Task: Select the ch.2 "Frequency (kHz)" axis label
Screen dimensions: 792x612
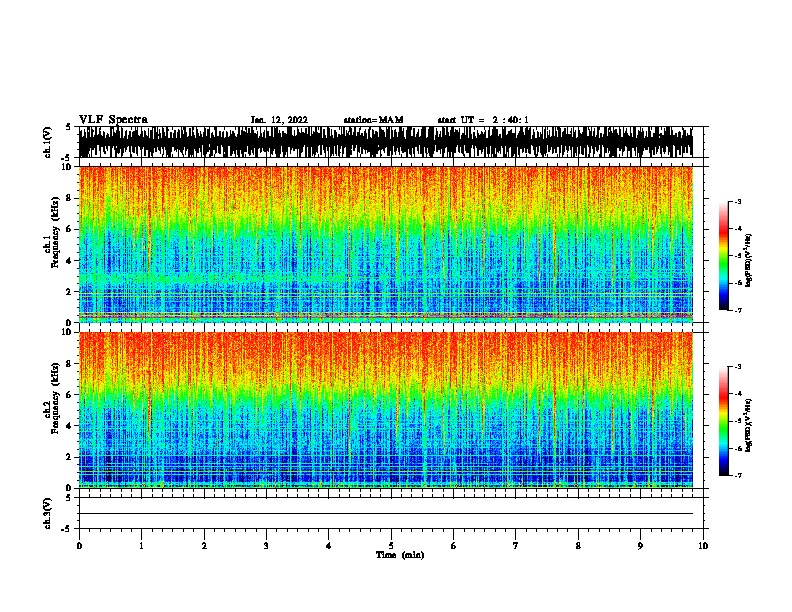Action: (55, 398)
